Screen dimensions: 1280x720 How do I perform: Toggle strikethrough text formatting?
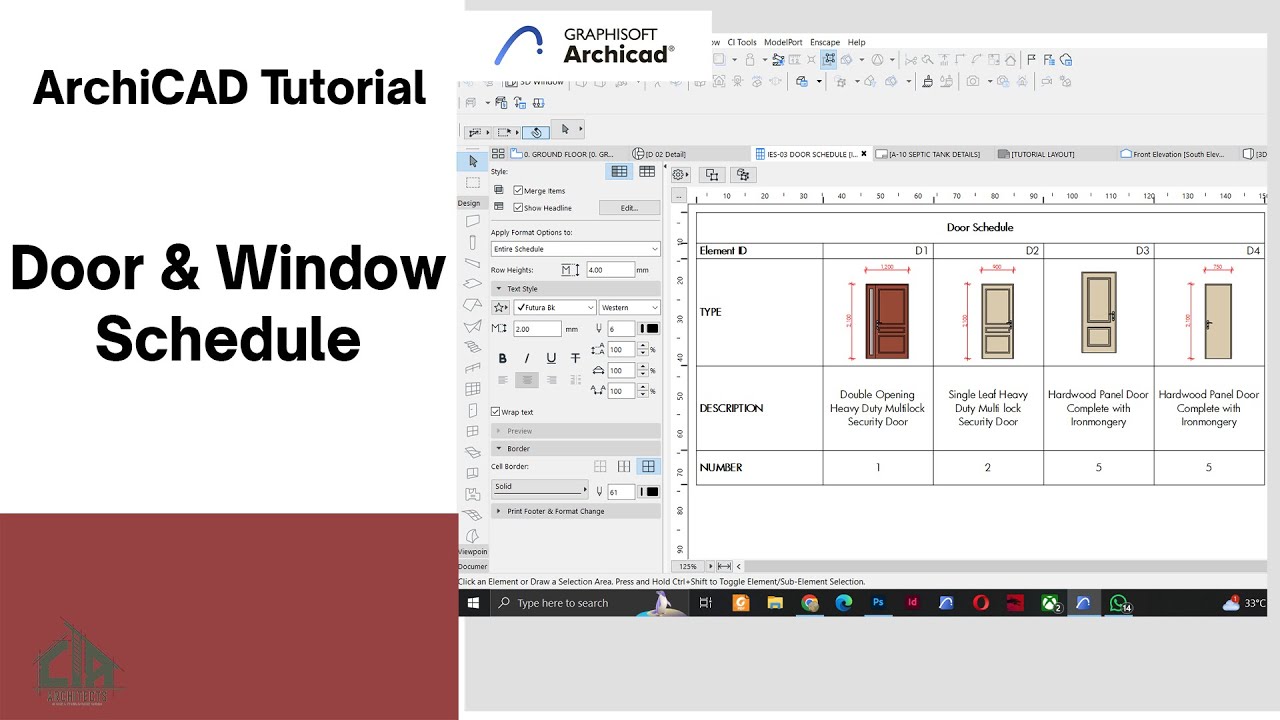tap(575, 358)
